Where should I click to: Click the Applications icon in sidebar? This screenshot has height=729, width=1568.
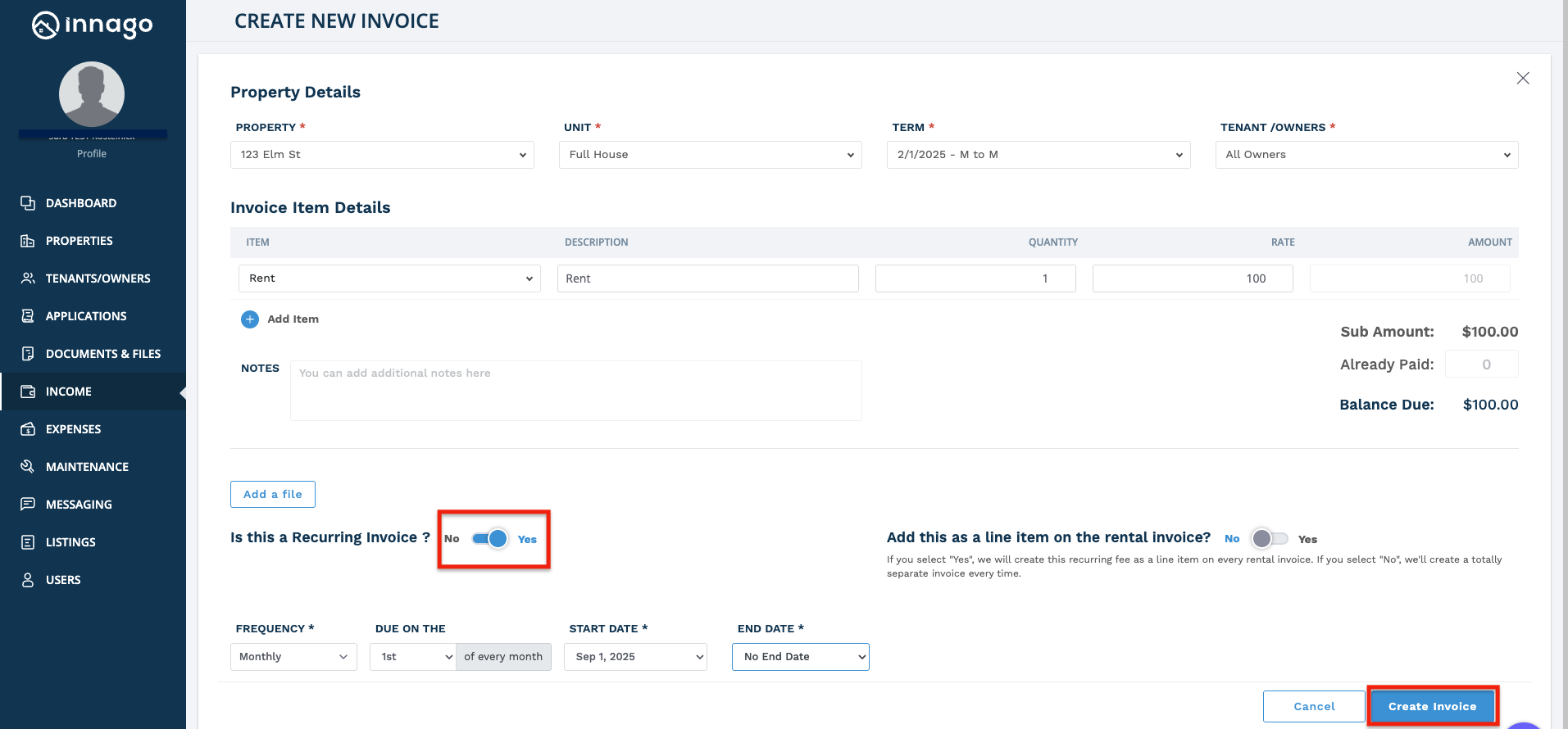tap(28, 316)
